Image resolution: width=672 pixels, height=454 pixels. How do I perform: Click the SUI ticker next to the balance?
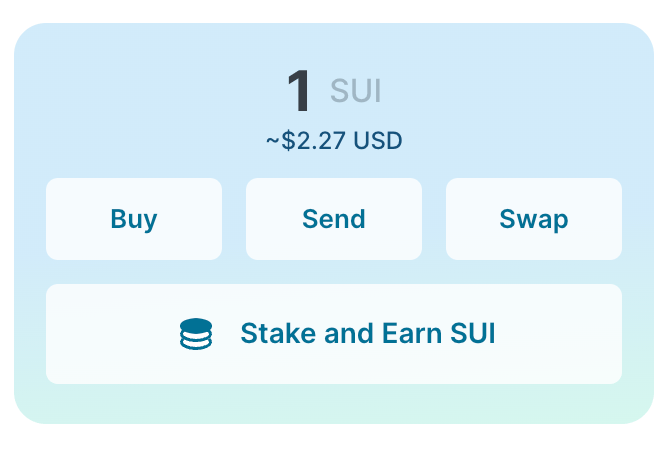(356, 91)
